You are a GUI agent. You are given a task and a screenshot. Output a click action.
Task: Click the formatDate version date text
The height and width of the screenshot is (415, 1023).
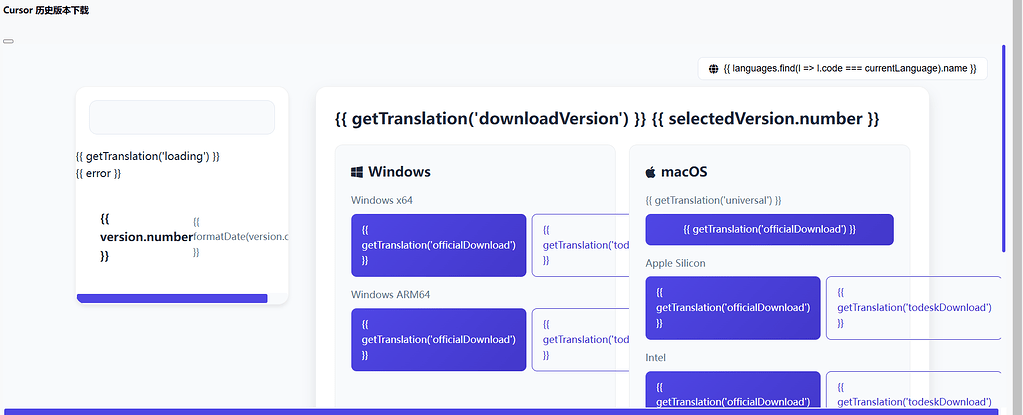pos(241,237)
